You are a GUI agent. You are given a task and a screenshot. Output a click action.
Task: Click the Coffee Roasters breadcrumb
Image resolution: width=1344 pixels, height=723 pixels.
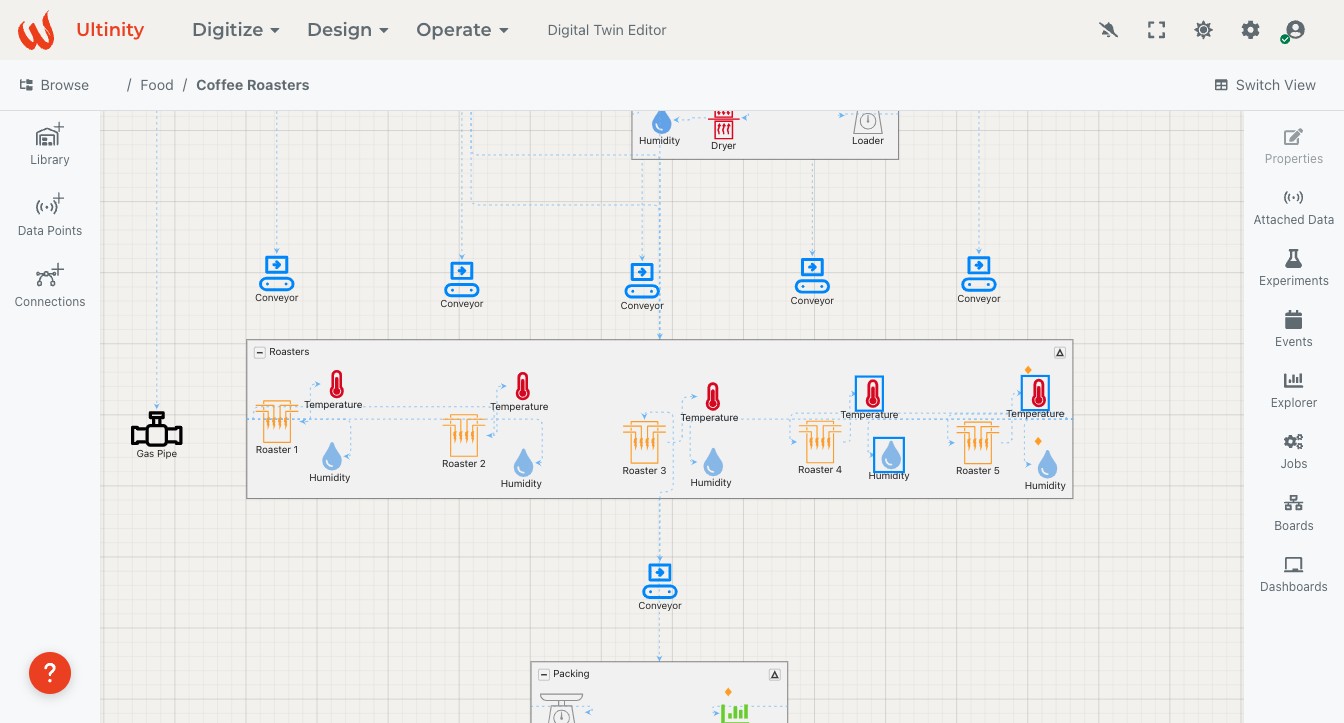(253, 85)
